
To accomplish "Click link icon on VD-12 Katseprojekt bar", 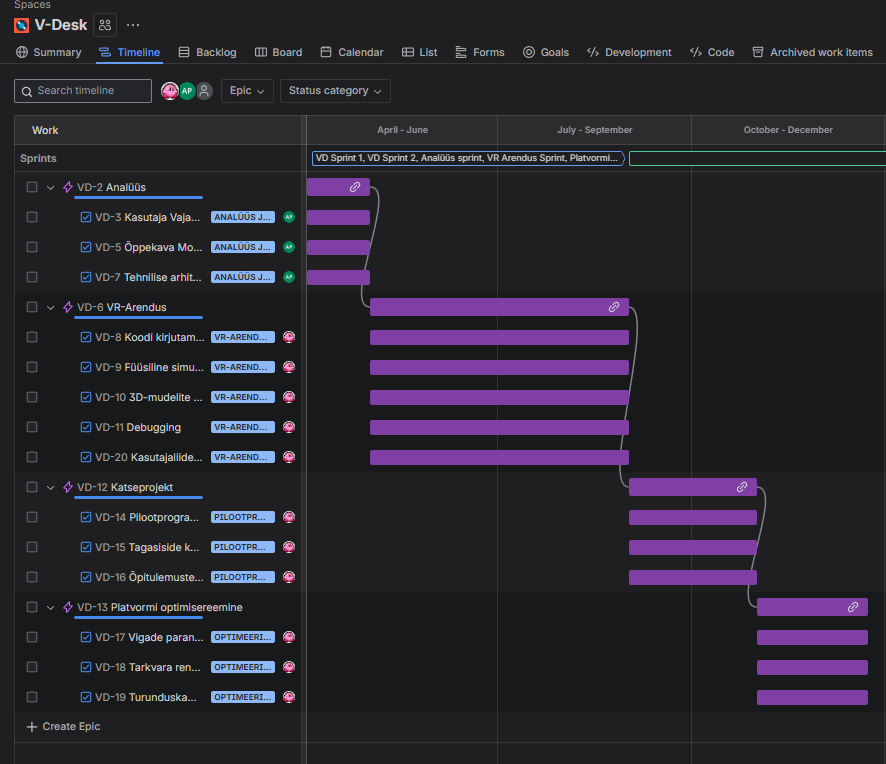I will point(742,487).
